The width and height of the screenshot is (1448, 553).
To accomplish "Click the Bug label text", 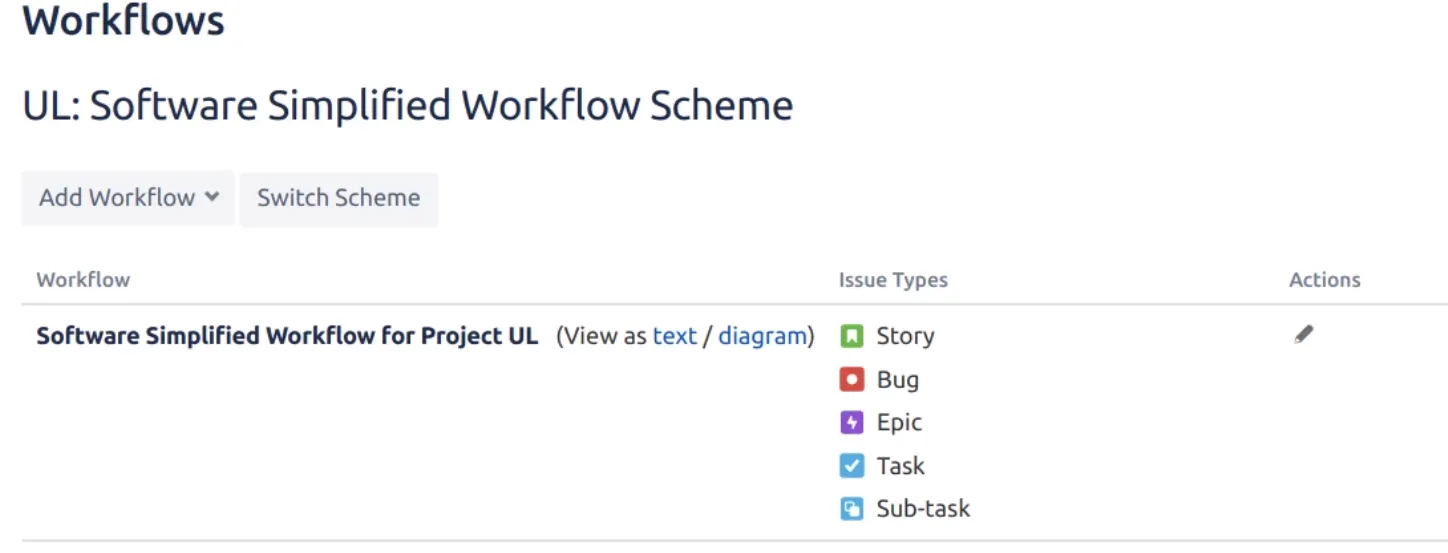I will tap(897, 380).
